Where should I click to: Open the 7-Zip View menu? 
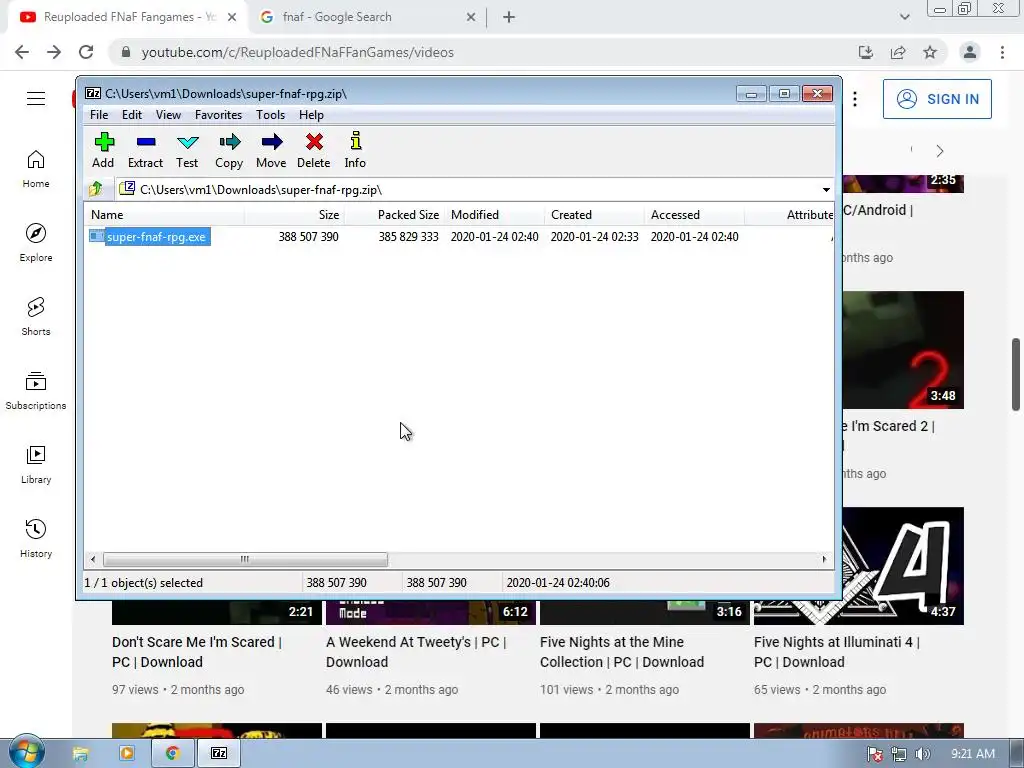(168, 115)
